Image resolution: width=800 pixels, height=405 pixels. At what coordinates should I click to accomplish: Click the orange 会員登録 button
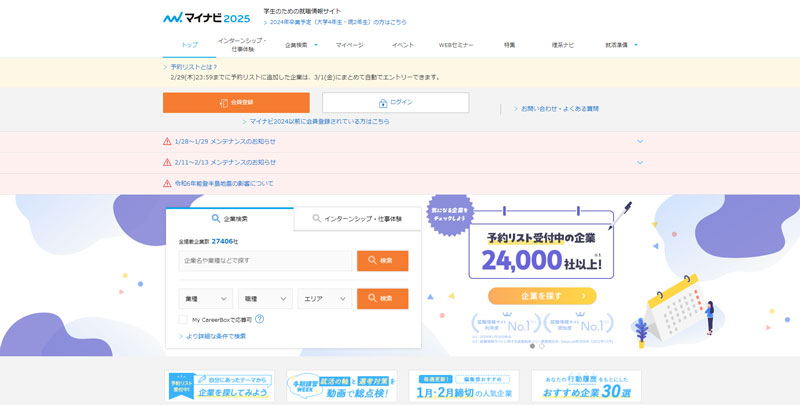tap(236, 103)
